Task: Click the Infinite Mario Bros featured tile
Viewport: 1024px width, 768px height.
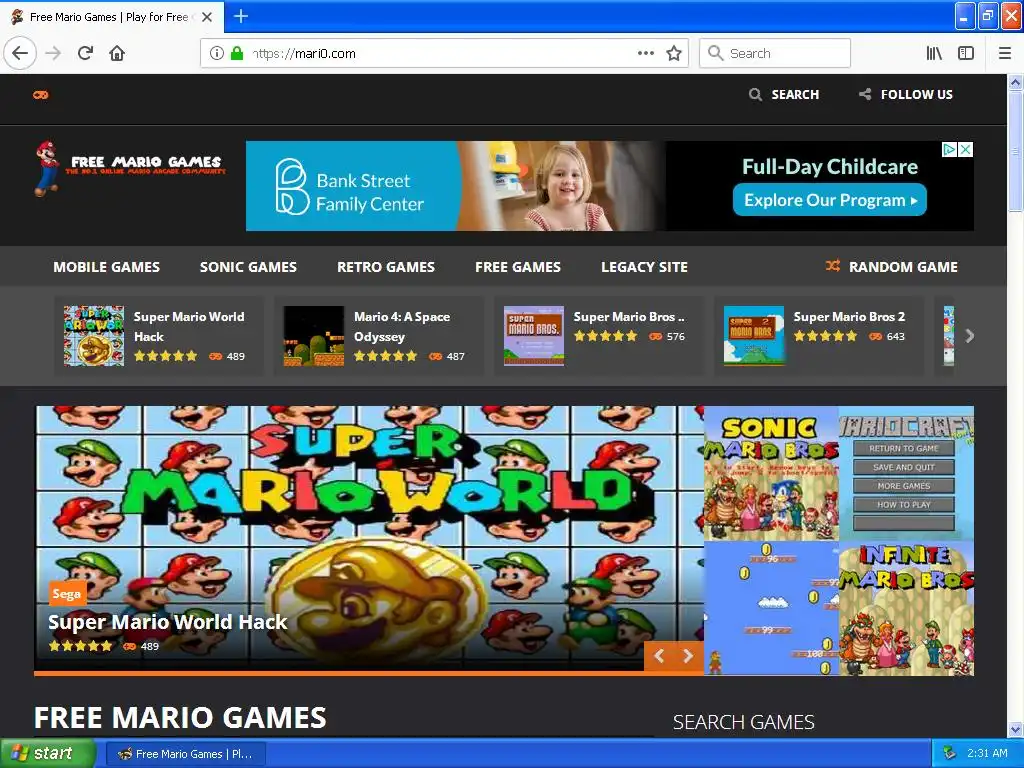Action: pos(906,609)
